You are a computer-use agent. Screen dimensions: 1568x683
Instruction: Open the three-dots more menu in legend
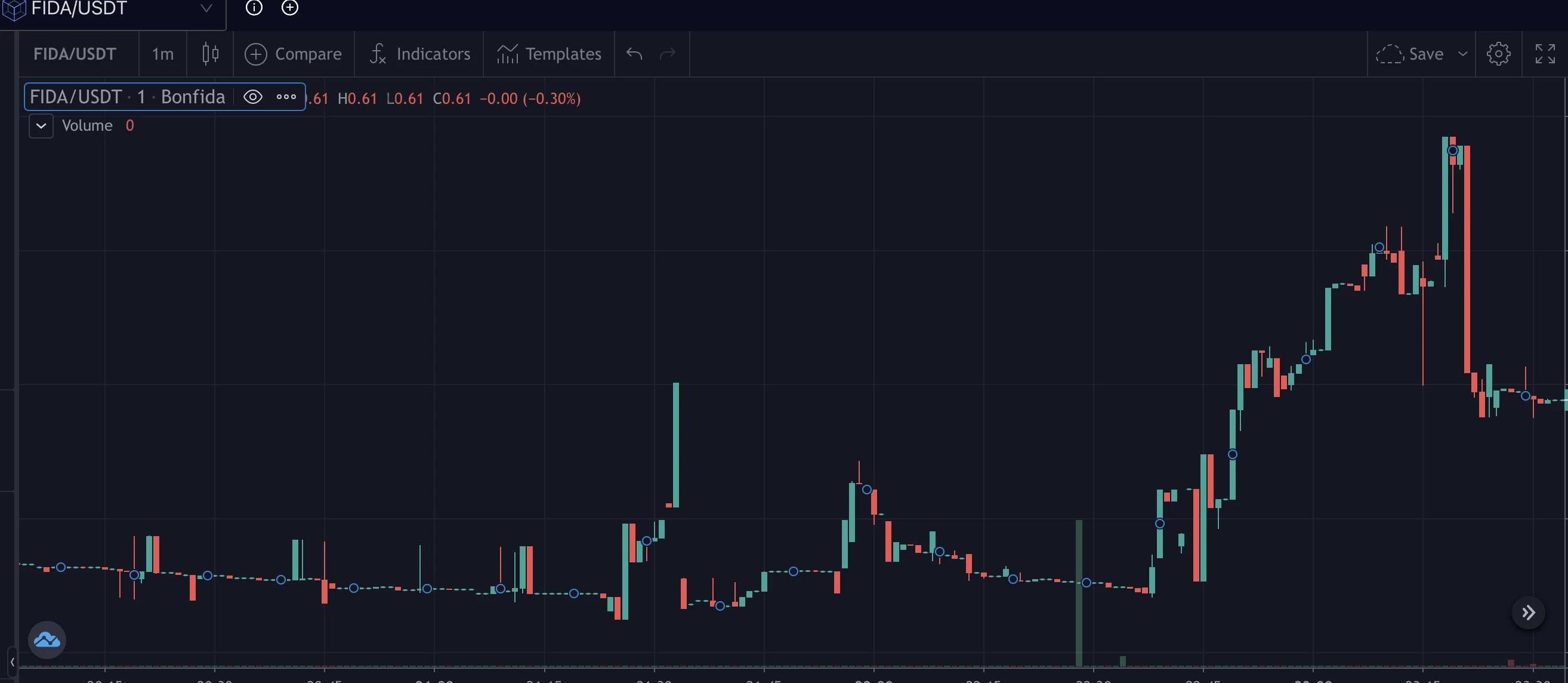pyautogui.click(x=286, y=97)
